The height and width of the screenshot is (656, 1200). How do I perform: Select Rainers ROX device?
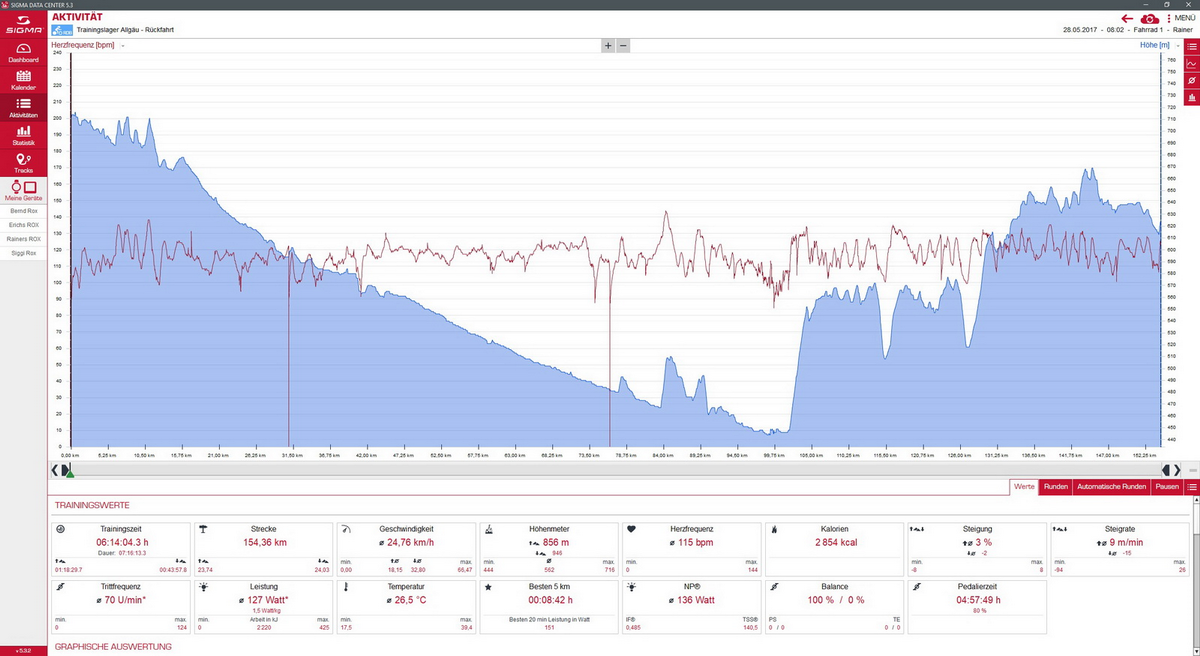click(x=22, y=239)
